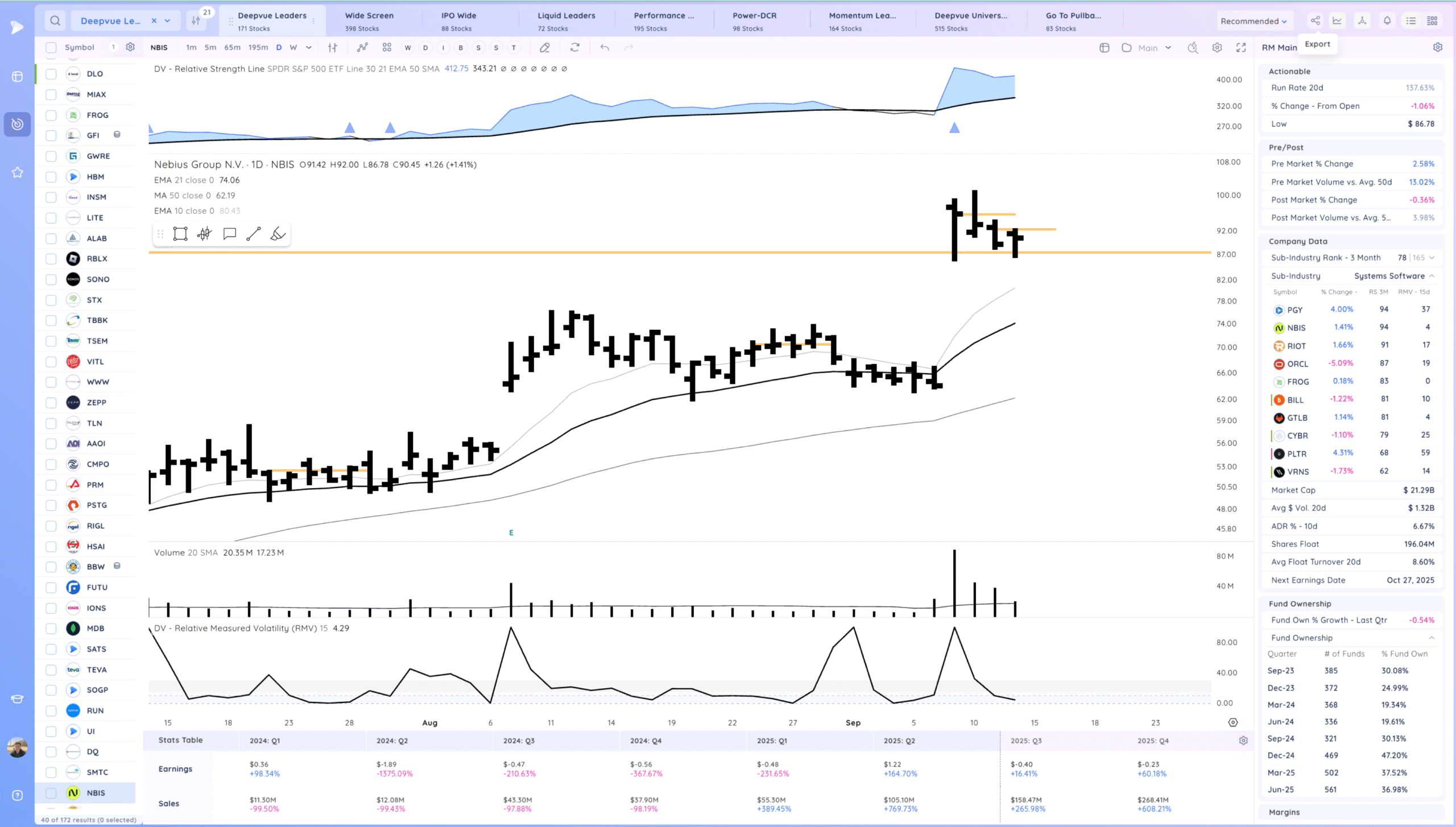Image resolution: width=1456 pixels, height=827 pixels.
Task: Open the Recommended dropdown
Action: click(x=1253, y=21)
